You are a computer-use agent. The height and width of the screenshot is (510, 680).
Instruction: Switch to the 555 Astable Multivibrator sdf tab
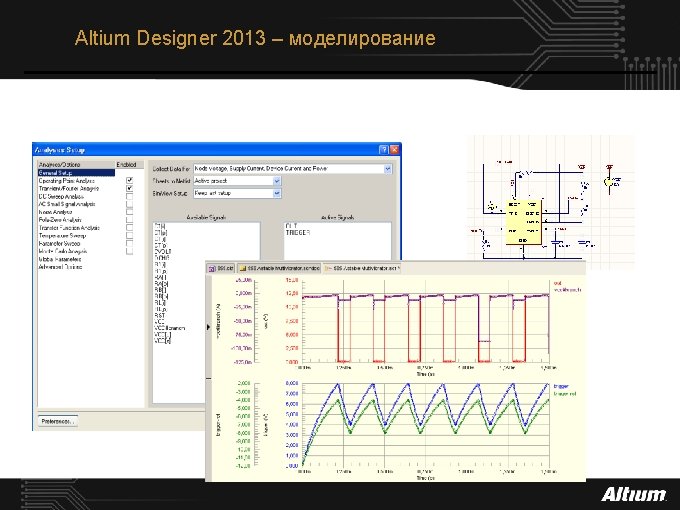click(362, 268)
